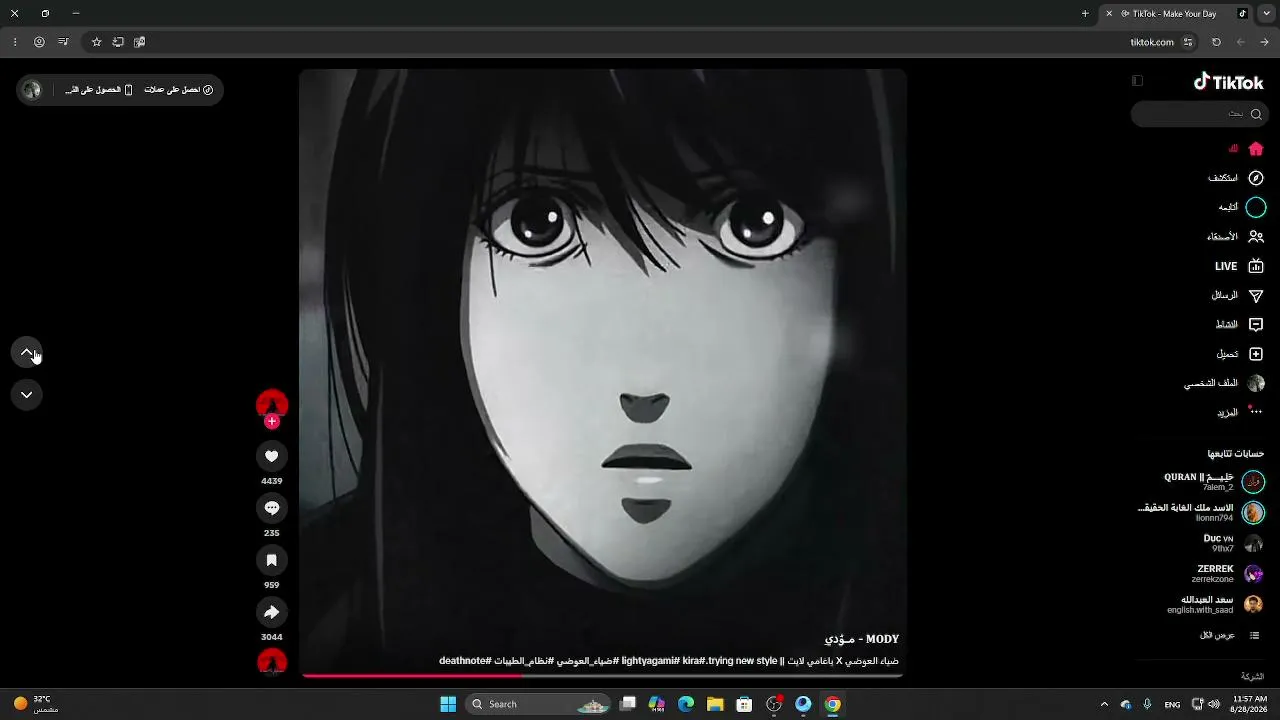Open File Explorer from the taskbar
The image size is (1280, 720).
(x=715, y=704)
